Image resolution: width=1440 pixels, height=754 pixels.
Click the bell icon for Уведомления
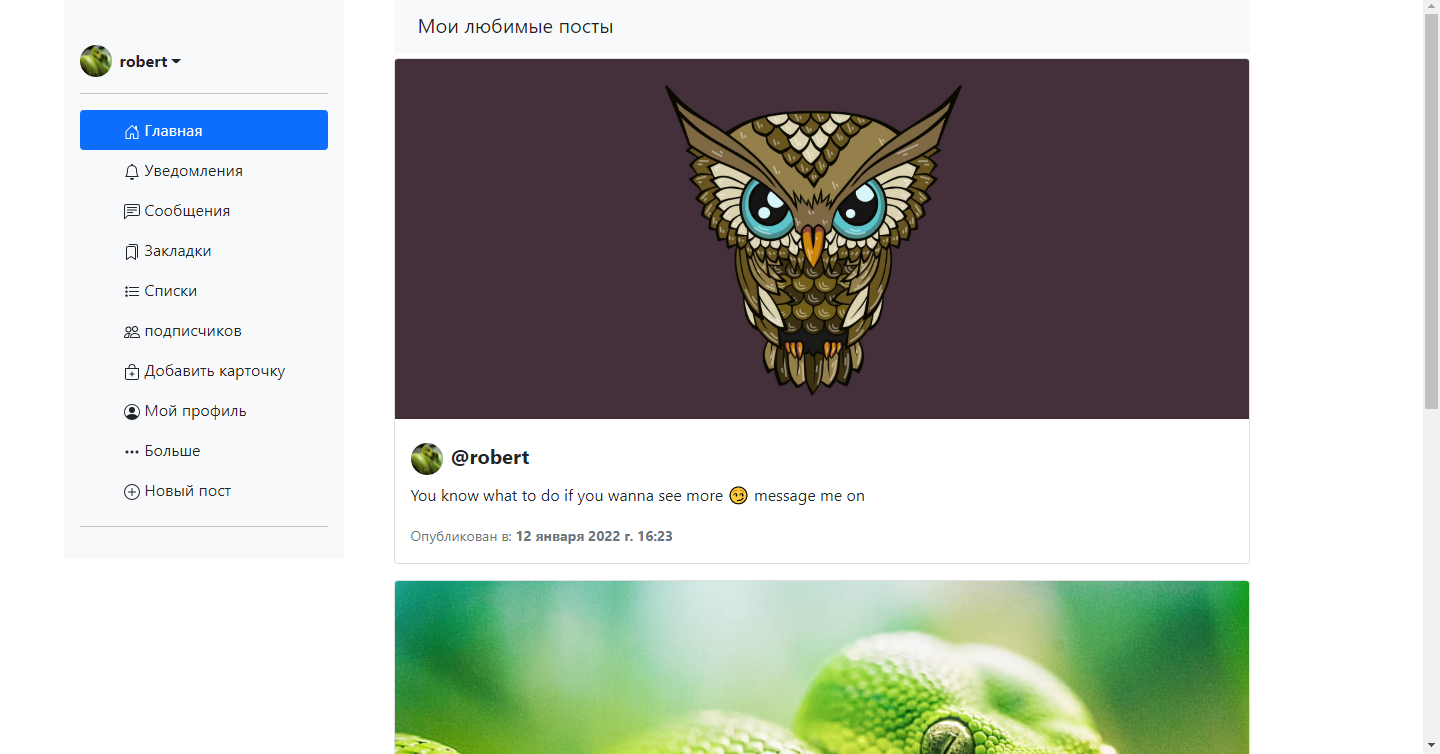click(132, 171)
